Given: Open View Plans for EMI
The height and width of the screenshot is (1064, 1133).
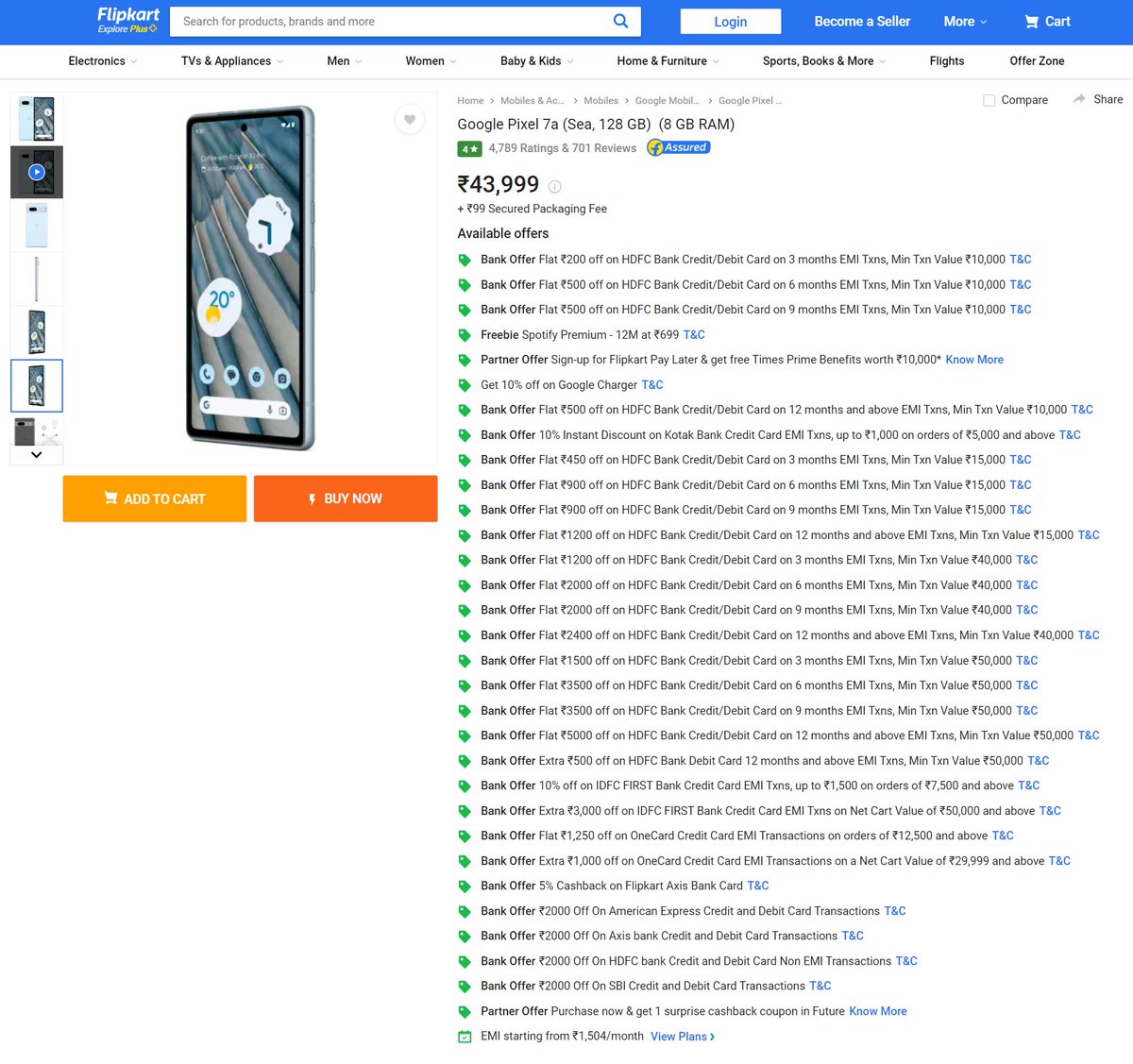Looking at the screenshot, I should (x=683, y=1037).
